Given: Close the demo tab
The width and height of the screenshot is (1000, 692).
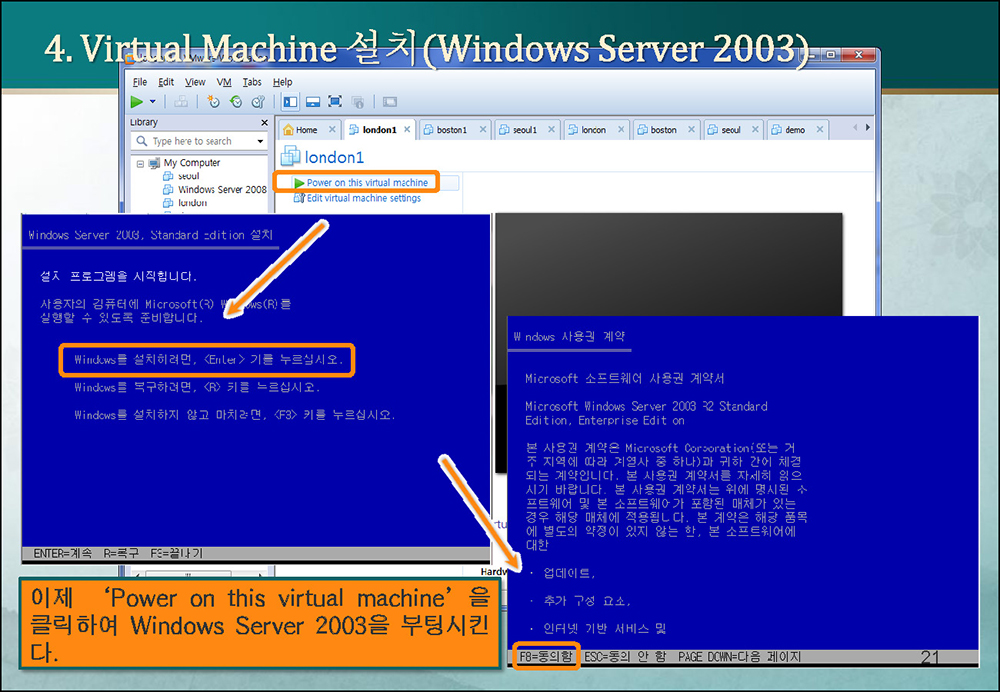Looking at the screenshot, I should [820, 129].
